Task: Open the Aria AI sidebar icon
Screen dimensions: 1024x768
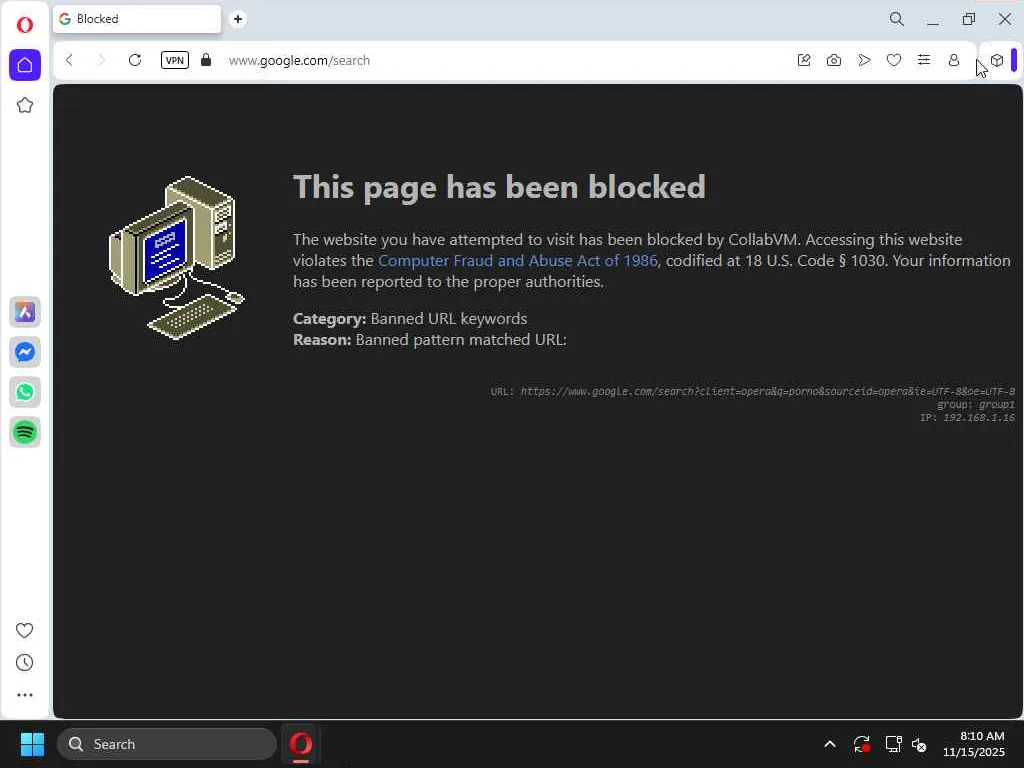Action: tap(25, 312)
